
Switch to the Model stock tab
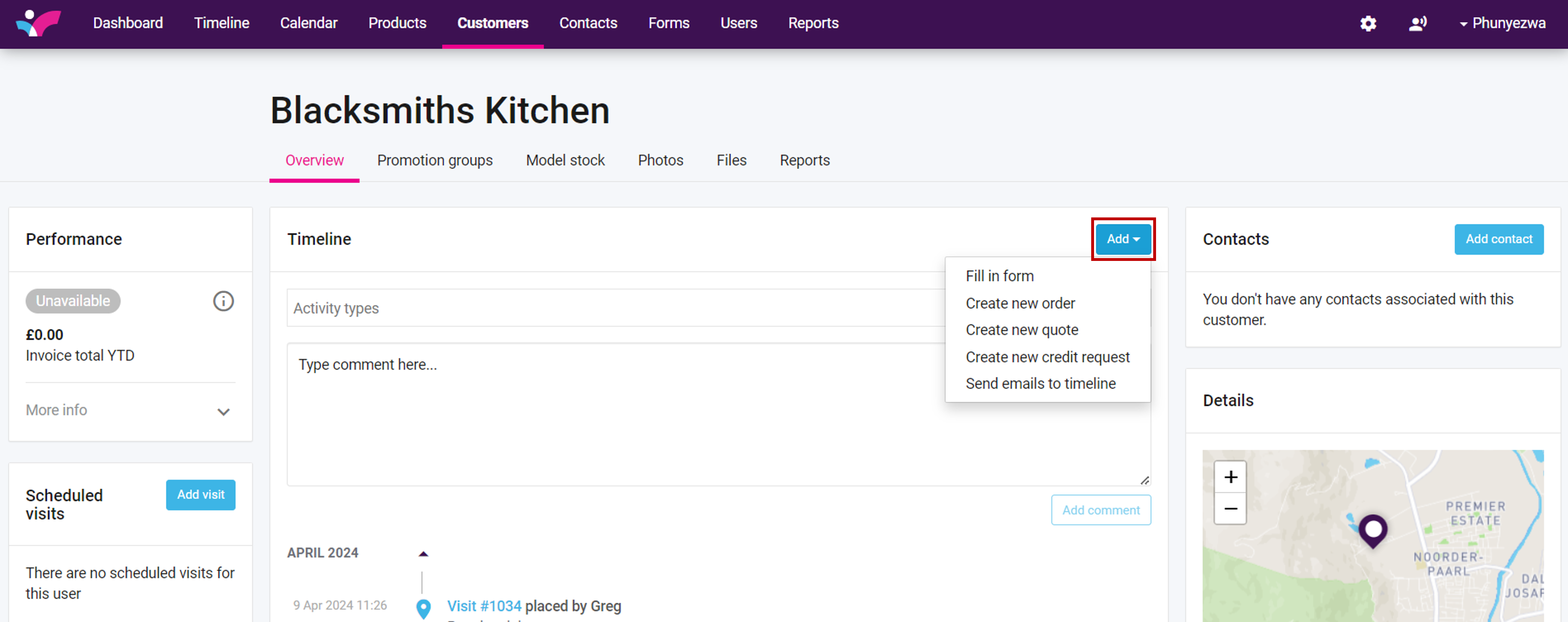pos(565,160)
